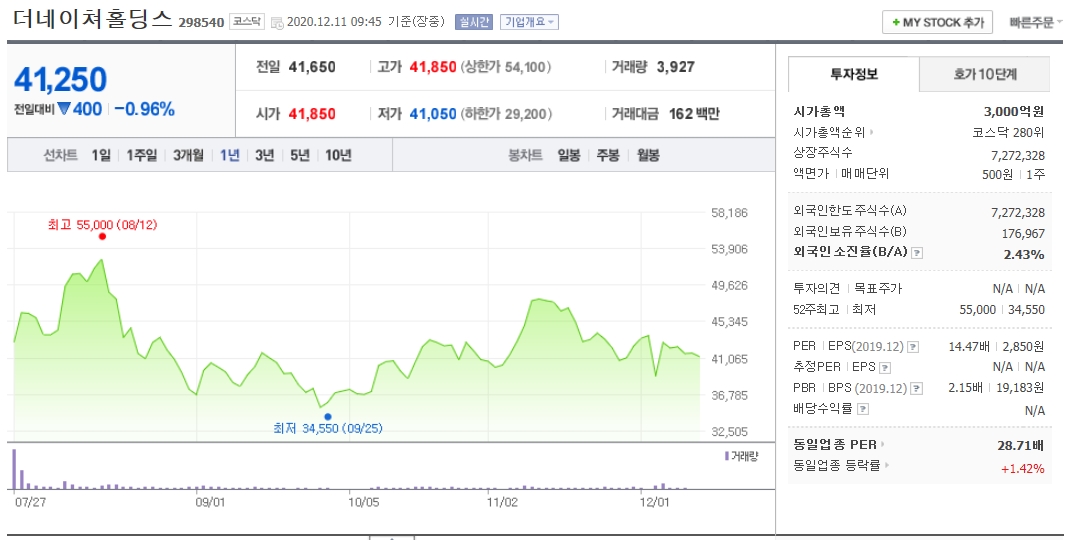1067x540 pixels.
Task: Click the 28.71배 industry PER value
Action: click(1021, 445)
